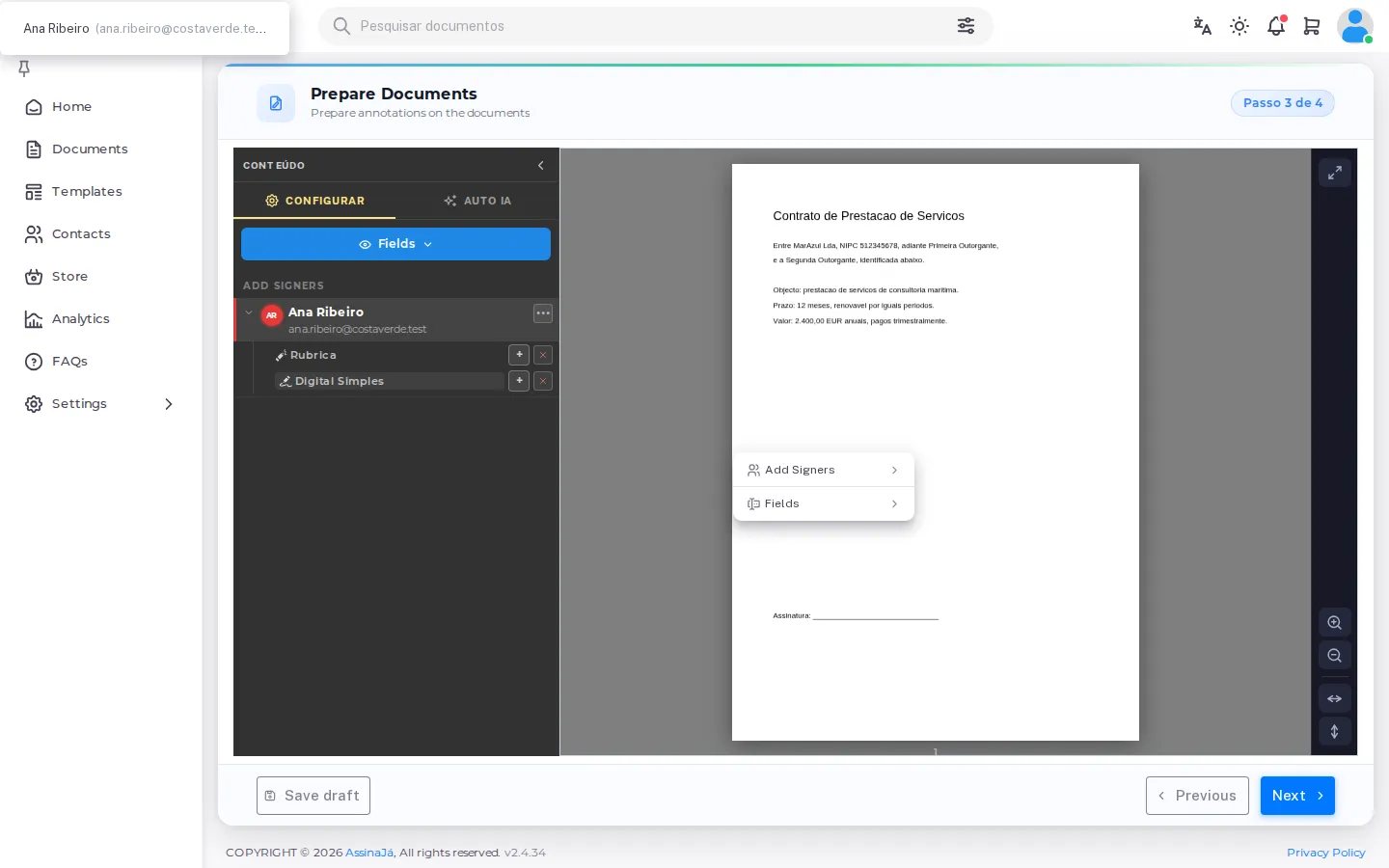Image resolution: width=1389 pixels, height=868 pixels.
Task: Open the Fields dropdown button
Action: point(395,244)
